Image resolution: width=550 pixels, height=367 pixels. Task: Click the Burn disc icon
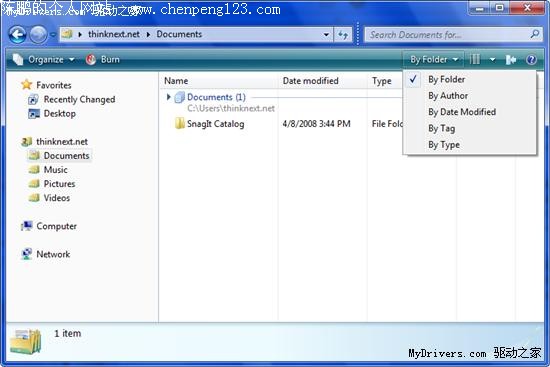[91, 60]
